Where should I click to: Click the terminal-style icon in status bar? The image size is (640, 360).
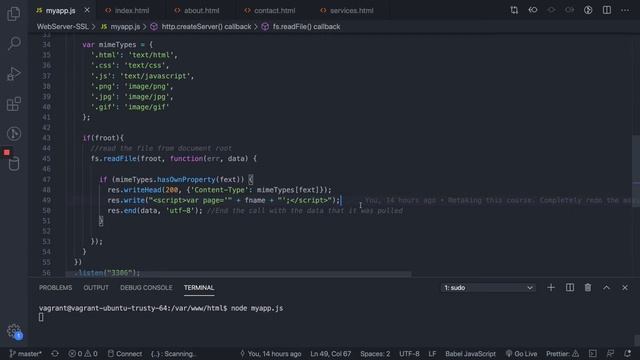pos(593,354)
